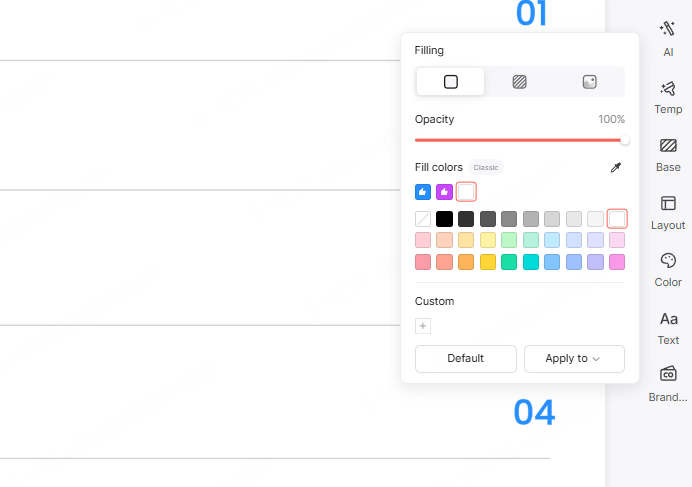The height and width of the screenshot is (487, 692).
Task: Click the Classic color theme tag
Action: [x=486, y=168]
